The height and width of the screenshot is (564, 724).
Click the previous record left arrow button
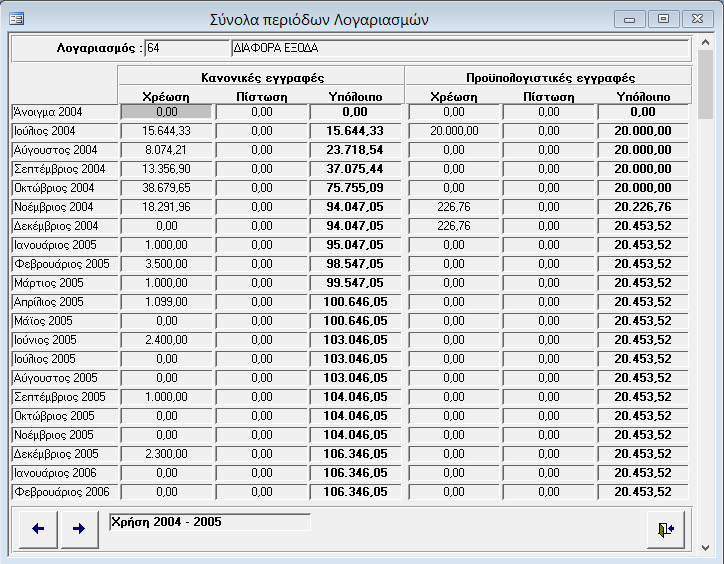pyautogui.click(x=38, y=529)
